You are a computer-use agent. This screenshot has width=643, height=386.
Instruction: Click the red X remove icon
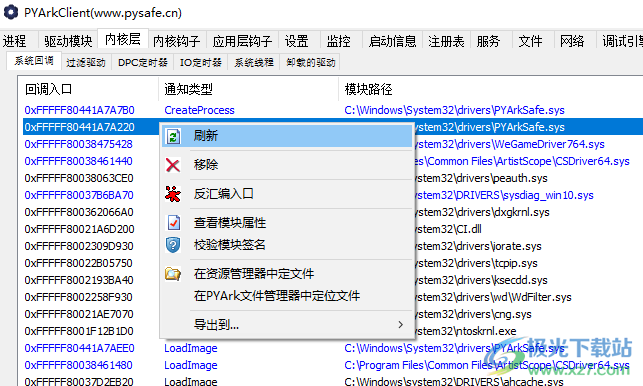[173, 165]
